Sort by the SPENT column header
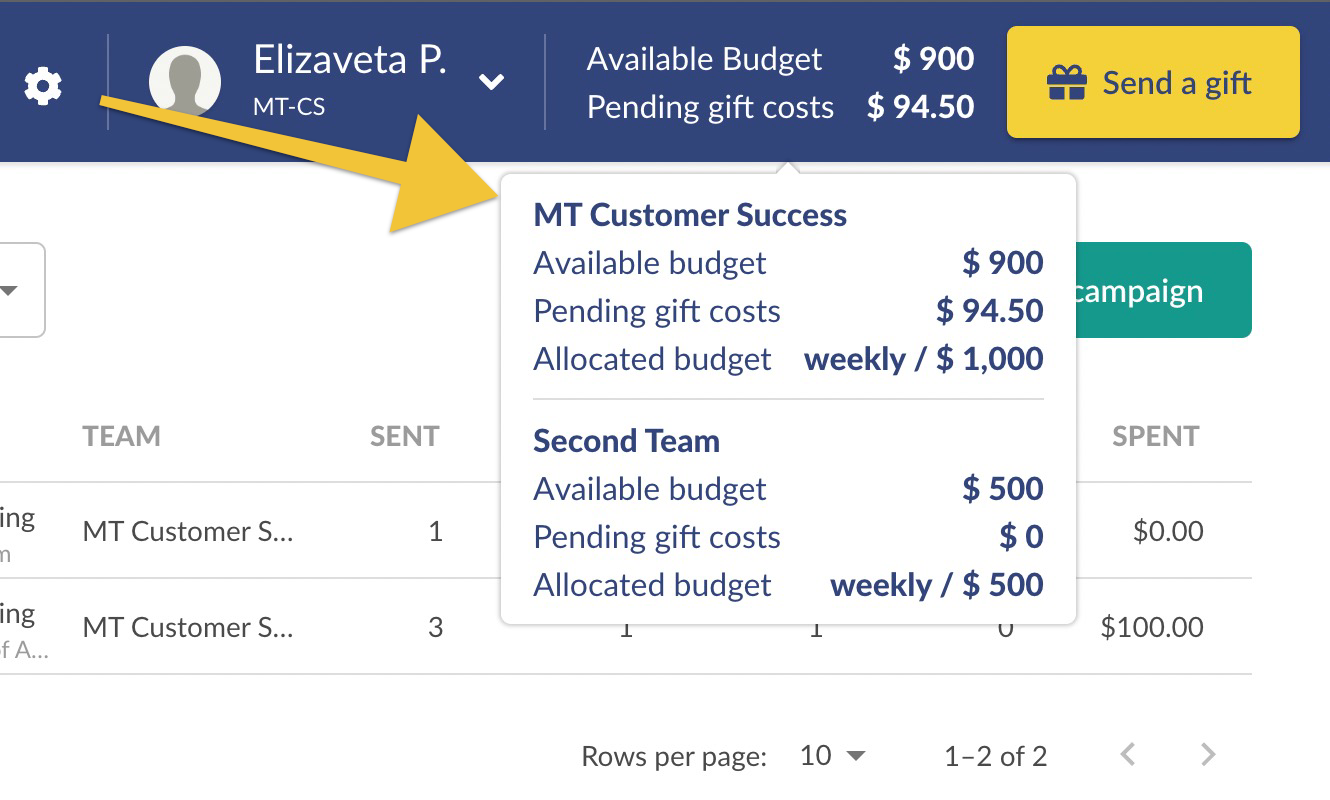Screen dimensions: 1330x800 [1155, 436]
